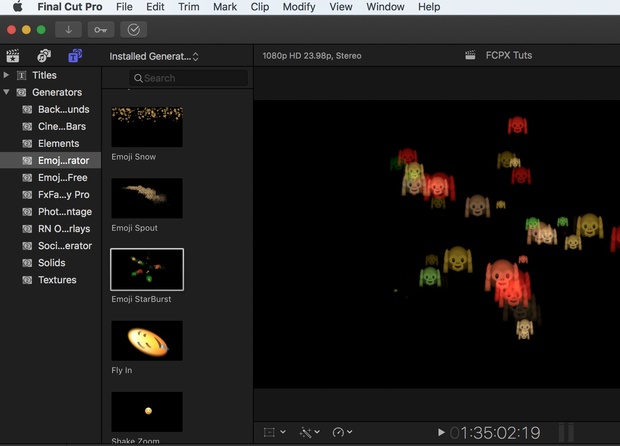Screen dimensions: 620x446
Task: Select the FxFa...y Pro category
Action: coord(64,195)
